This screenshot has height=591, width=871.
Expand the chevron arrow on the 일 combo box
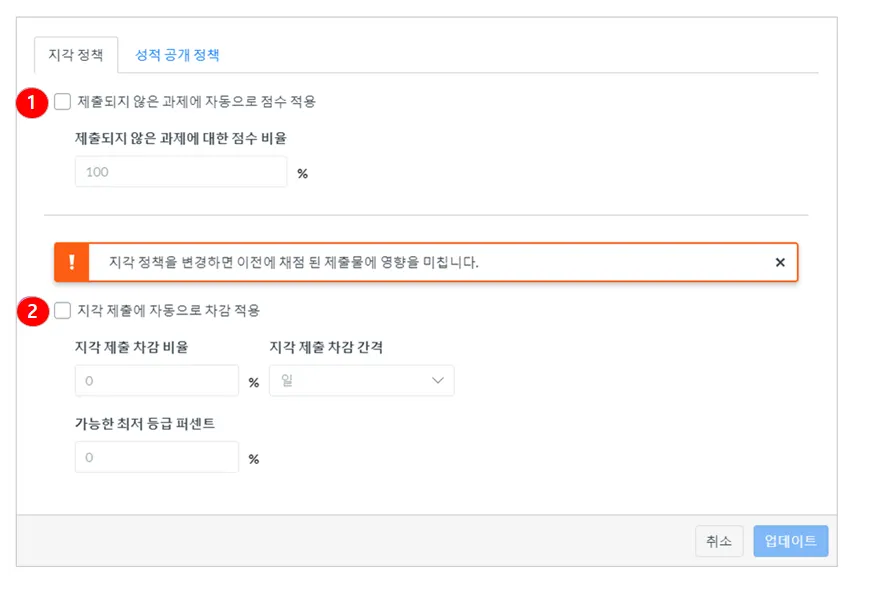pyautogui.click(x=437, y=381)
